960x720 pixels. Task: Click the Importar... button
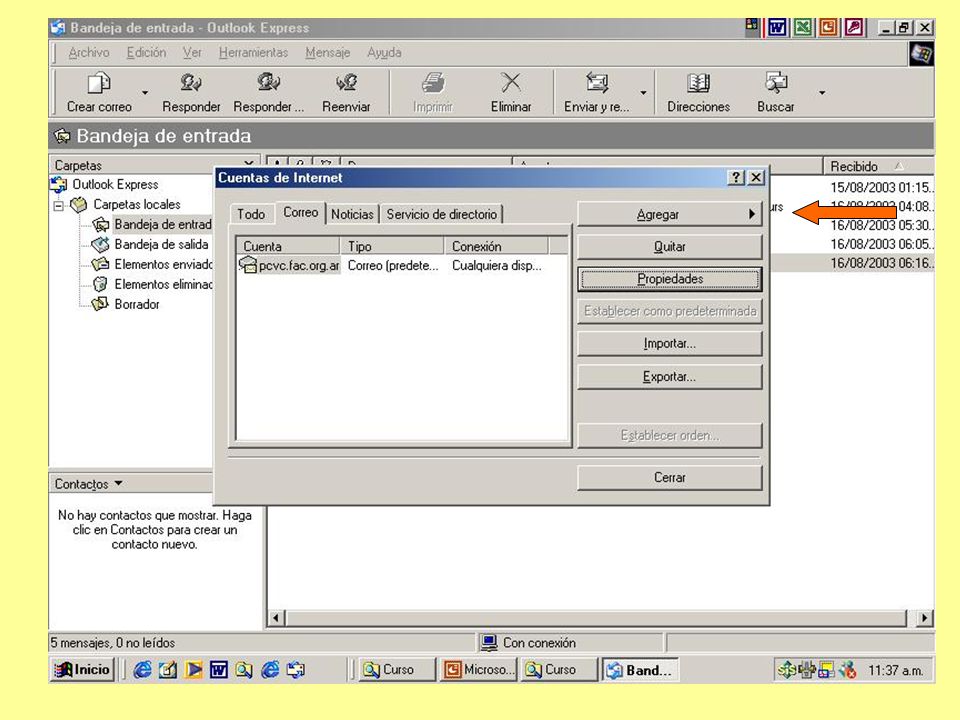pyautogui.click(x=670, y=343)
